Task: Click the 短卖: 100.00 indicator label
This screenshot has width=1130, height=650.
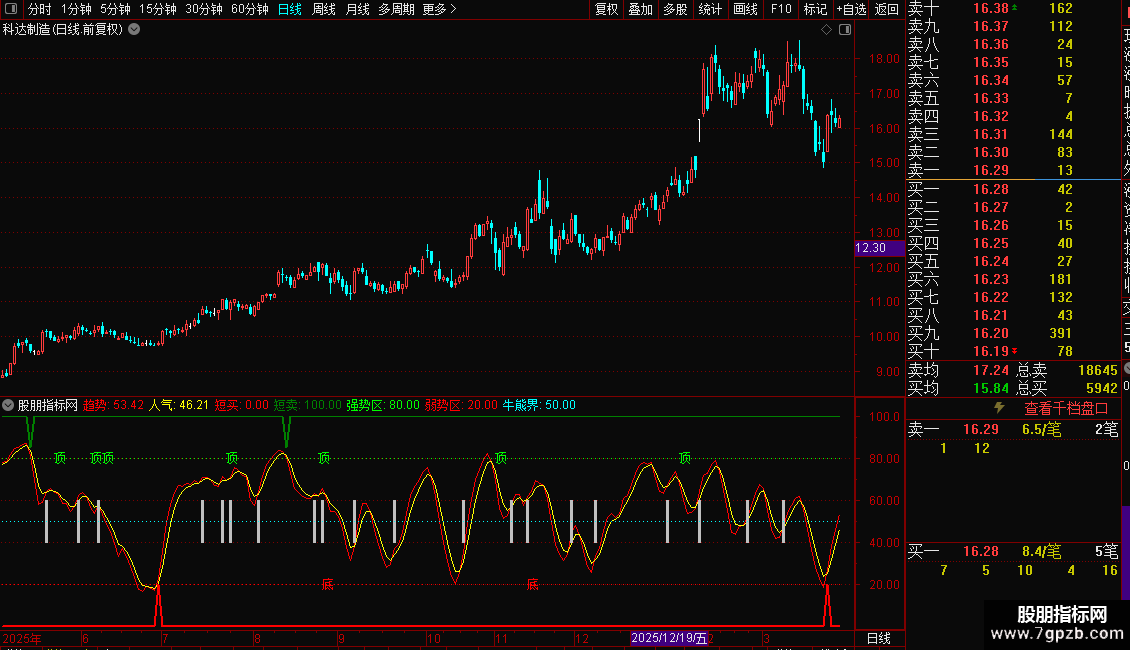Action: click(x=308, y=405)
